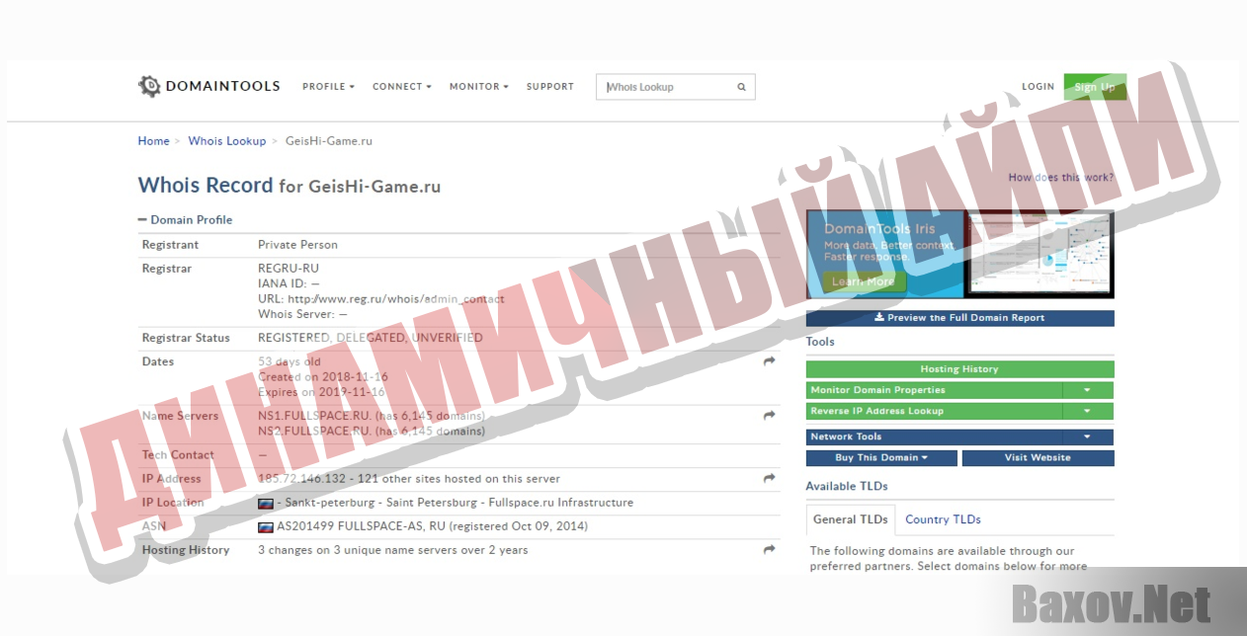
Task: Expand Monitor Domain Properties dropdown arrow
Action: 1088,390
